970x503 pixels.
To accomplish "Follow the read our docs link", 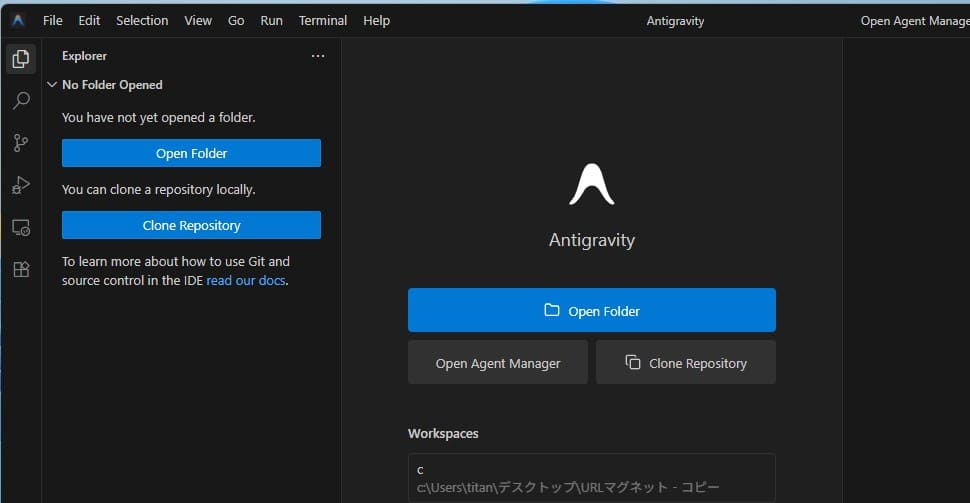I will coord(246,281).
